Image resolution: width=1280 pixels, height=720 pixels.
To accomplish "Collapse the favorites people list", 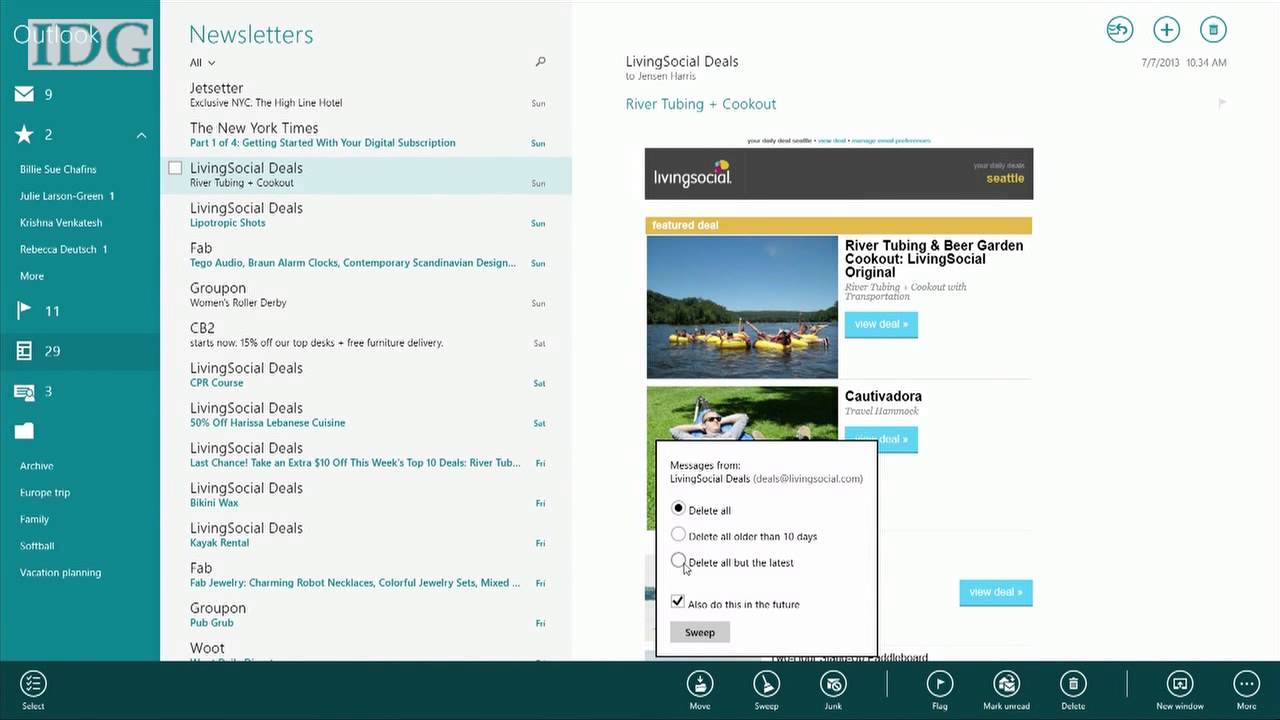I will point(141,135).
